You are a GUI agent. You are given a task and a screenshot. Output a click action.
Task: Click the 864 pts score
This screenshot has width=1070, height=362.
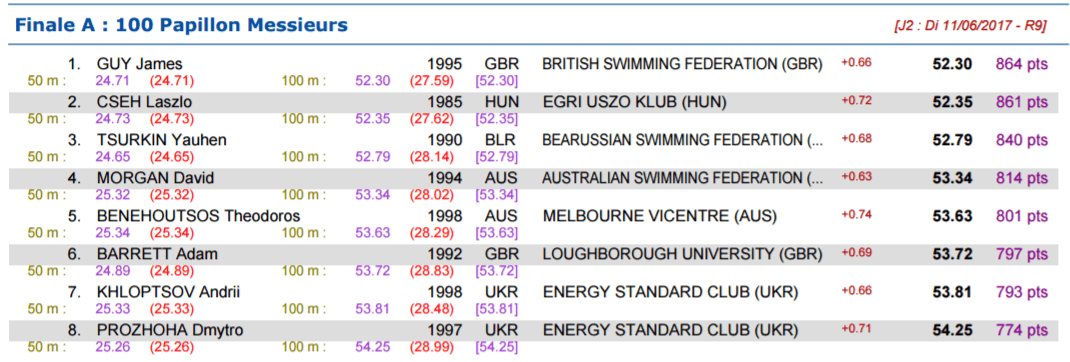[x=1021, y=64]
